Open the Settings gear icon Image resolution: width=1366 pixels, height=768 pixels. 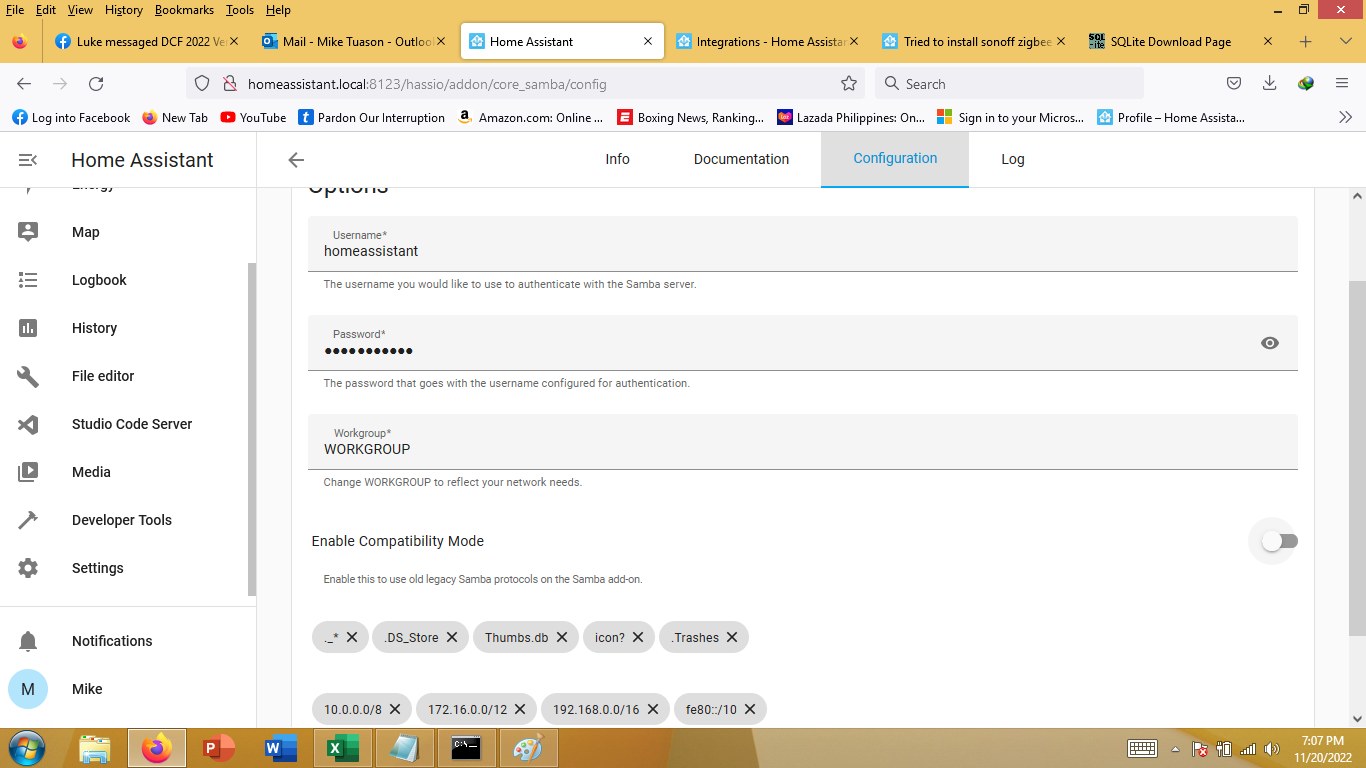coord(28,568)
